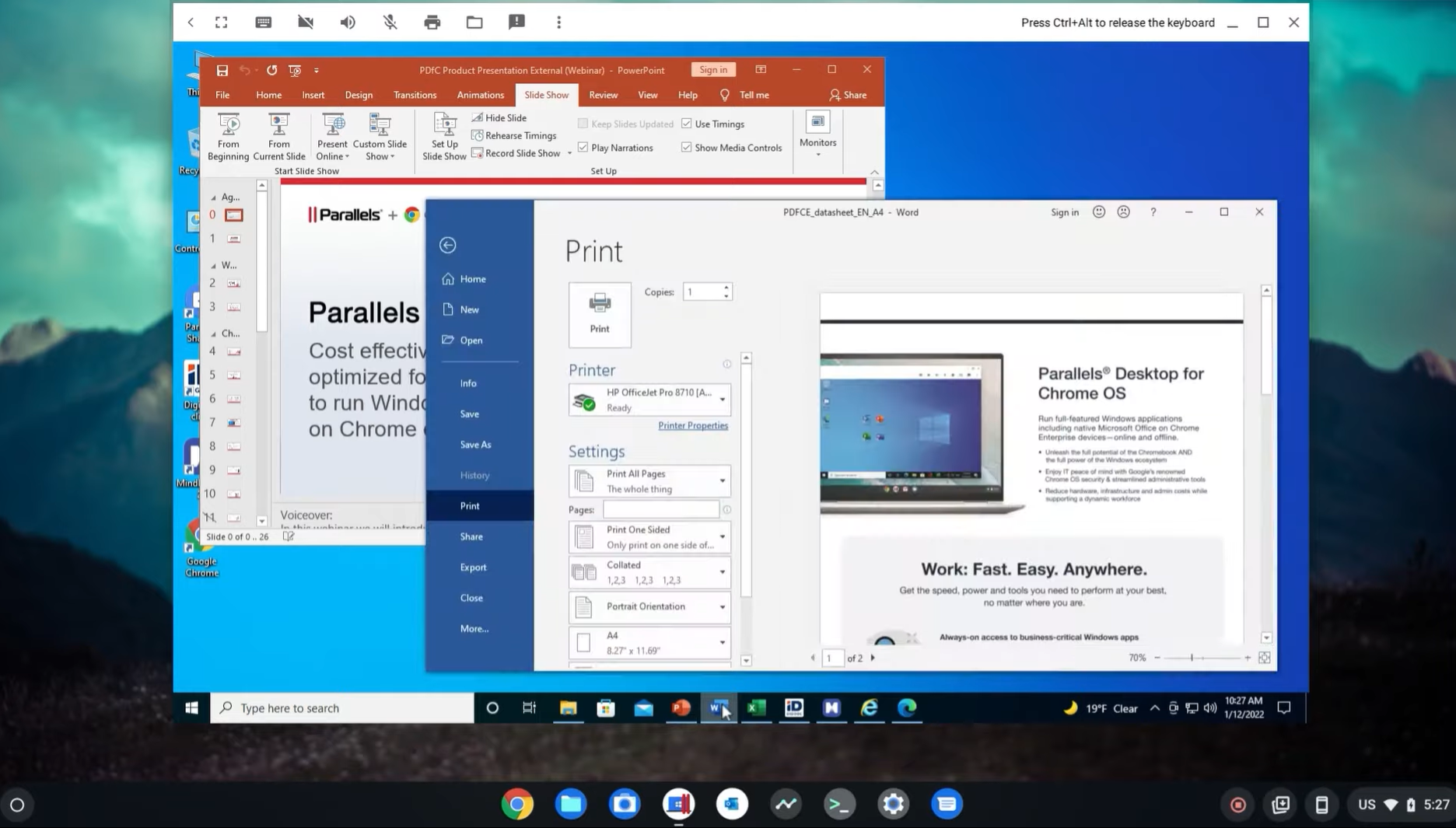The width and height of the screenshot is (1456, 828).
Task: Click Zoom to Page icon in preview
Action: pos(1265,658)
